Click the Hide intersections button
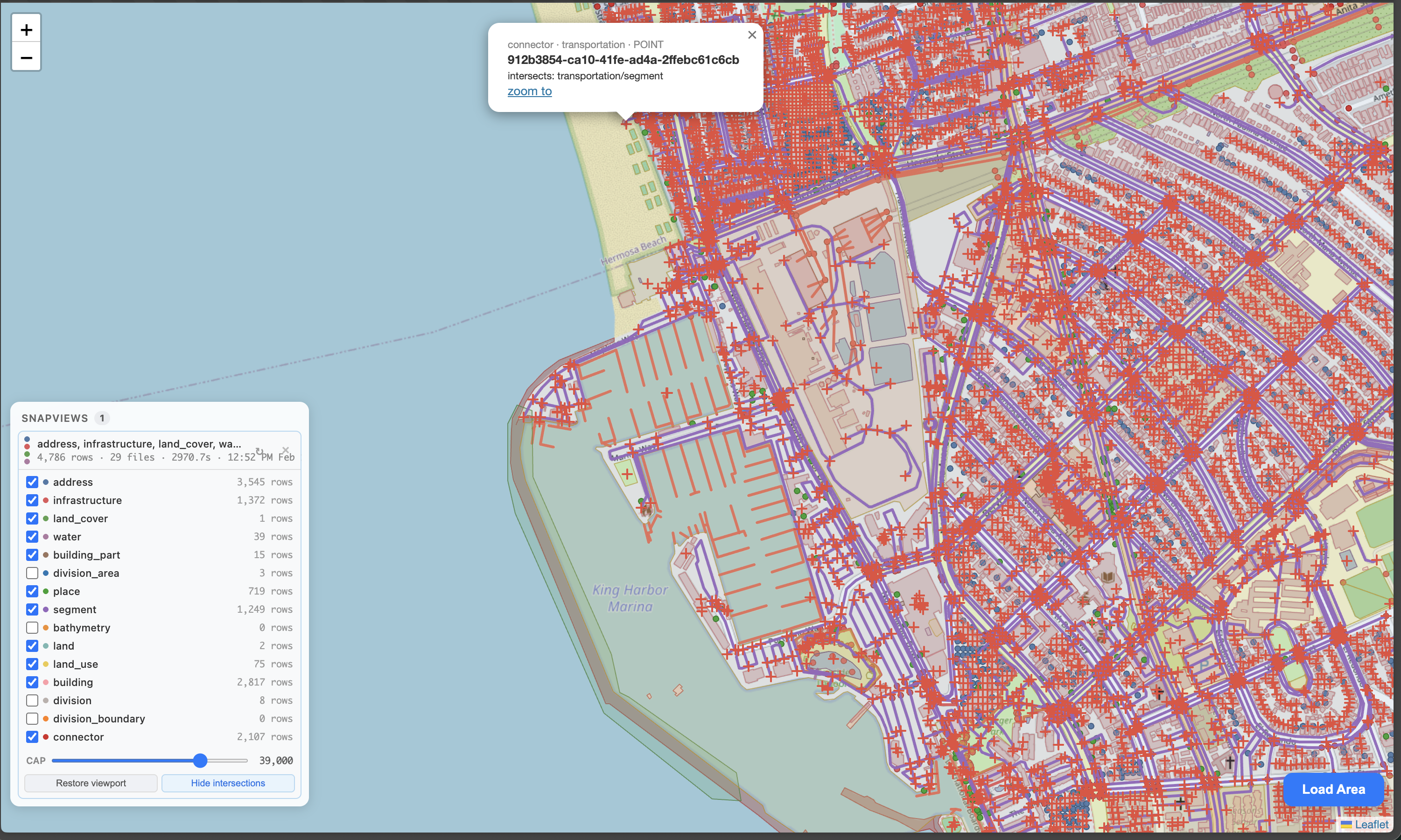Screen dimensions: 1401x840 pos(228,783)
